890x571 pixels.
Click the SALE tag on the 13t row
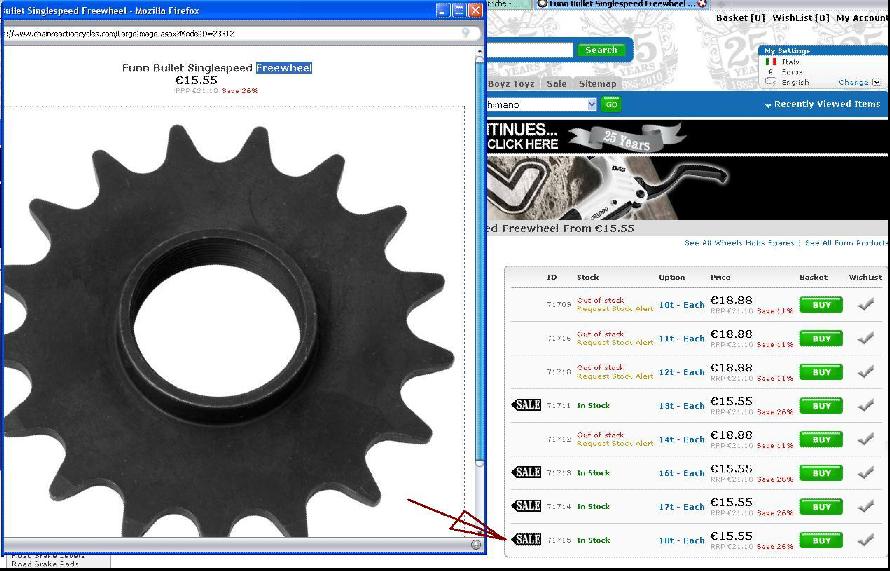(526, 405)
